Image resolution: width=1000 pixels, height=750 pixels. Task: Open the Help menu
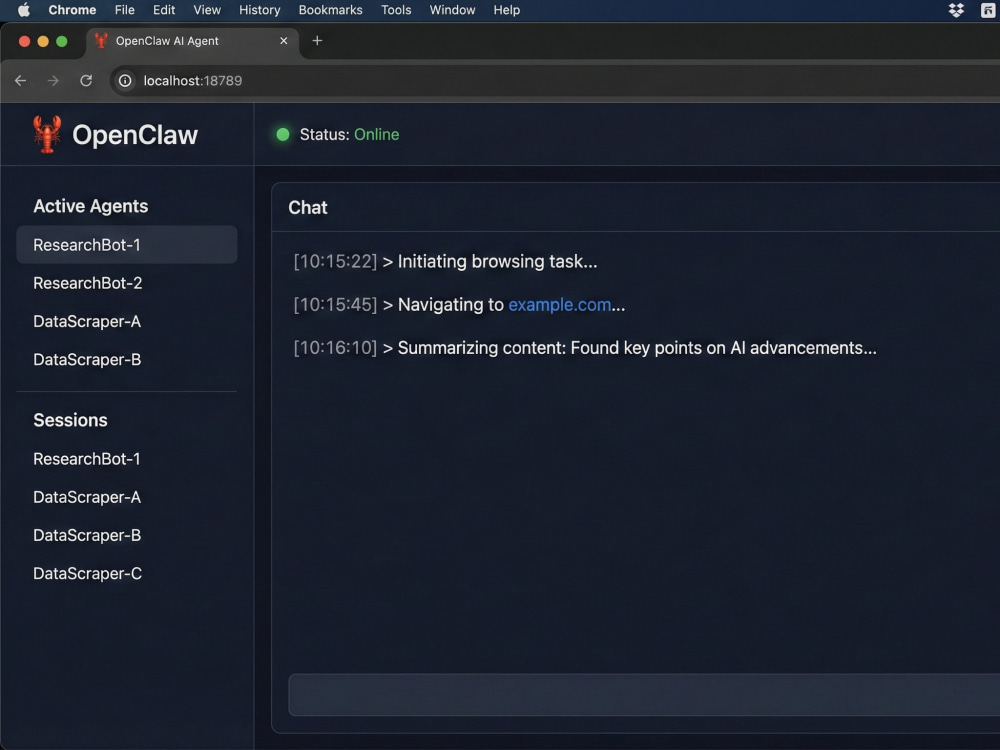tap(506, 10)
